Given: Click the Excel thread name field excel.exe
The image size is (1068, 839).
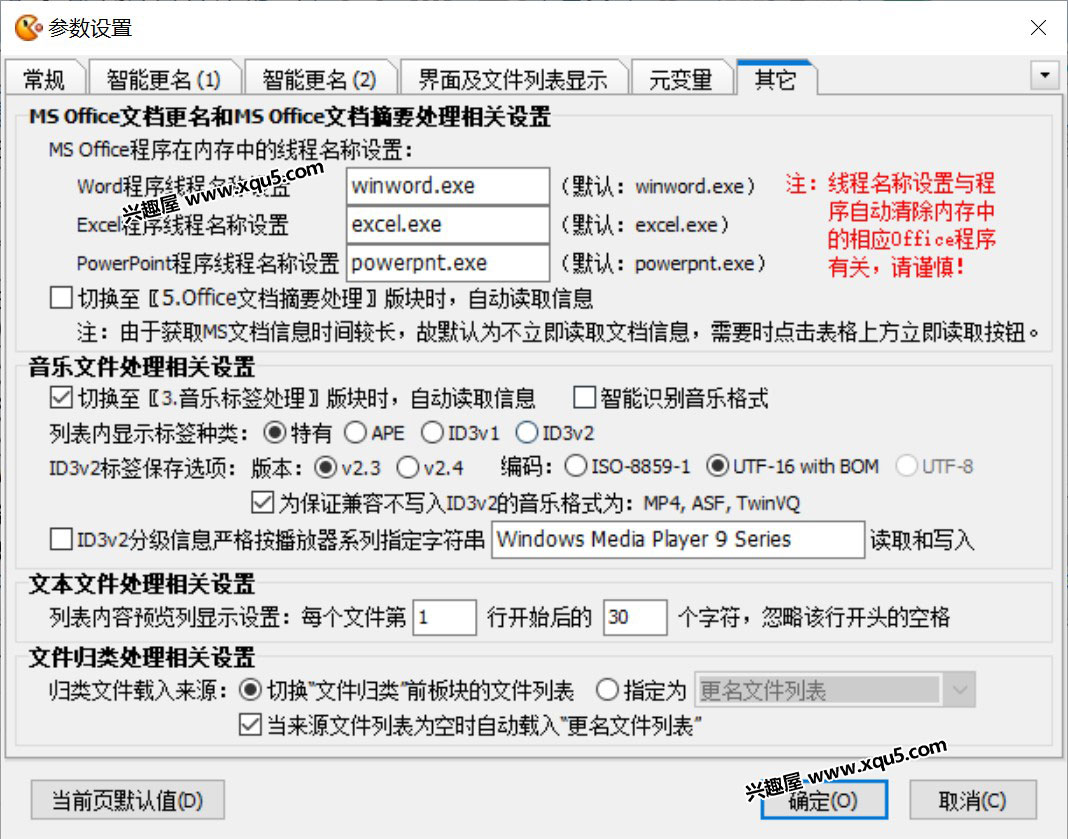Looking at the screenshot, I should pos(447,224).
